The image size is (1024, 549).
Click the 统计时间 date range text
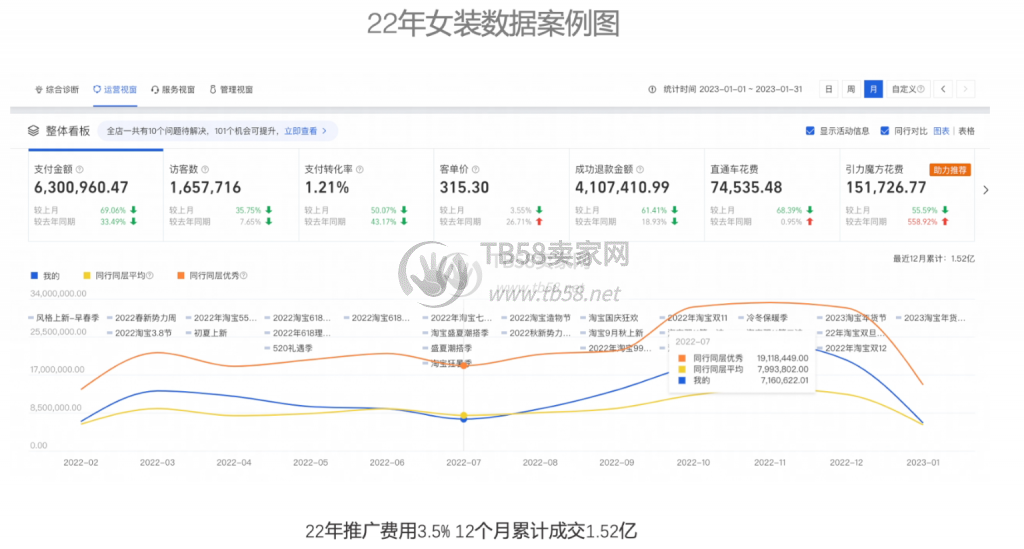(x=733, y=89)
